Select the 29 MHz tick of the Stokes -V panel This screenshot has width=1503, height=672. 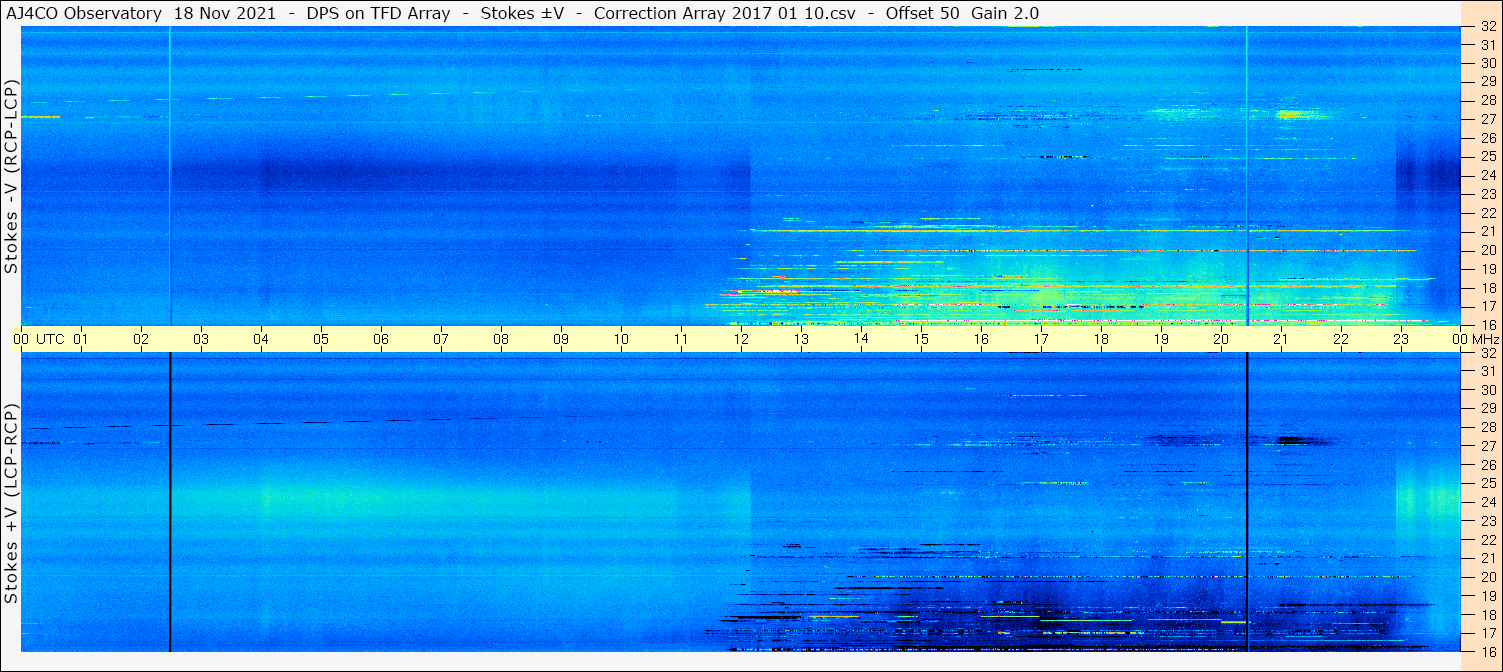click(1488, 82)
